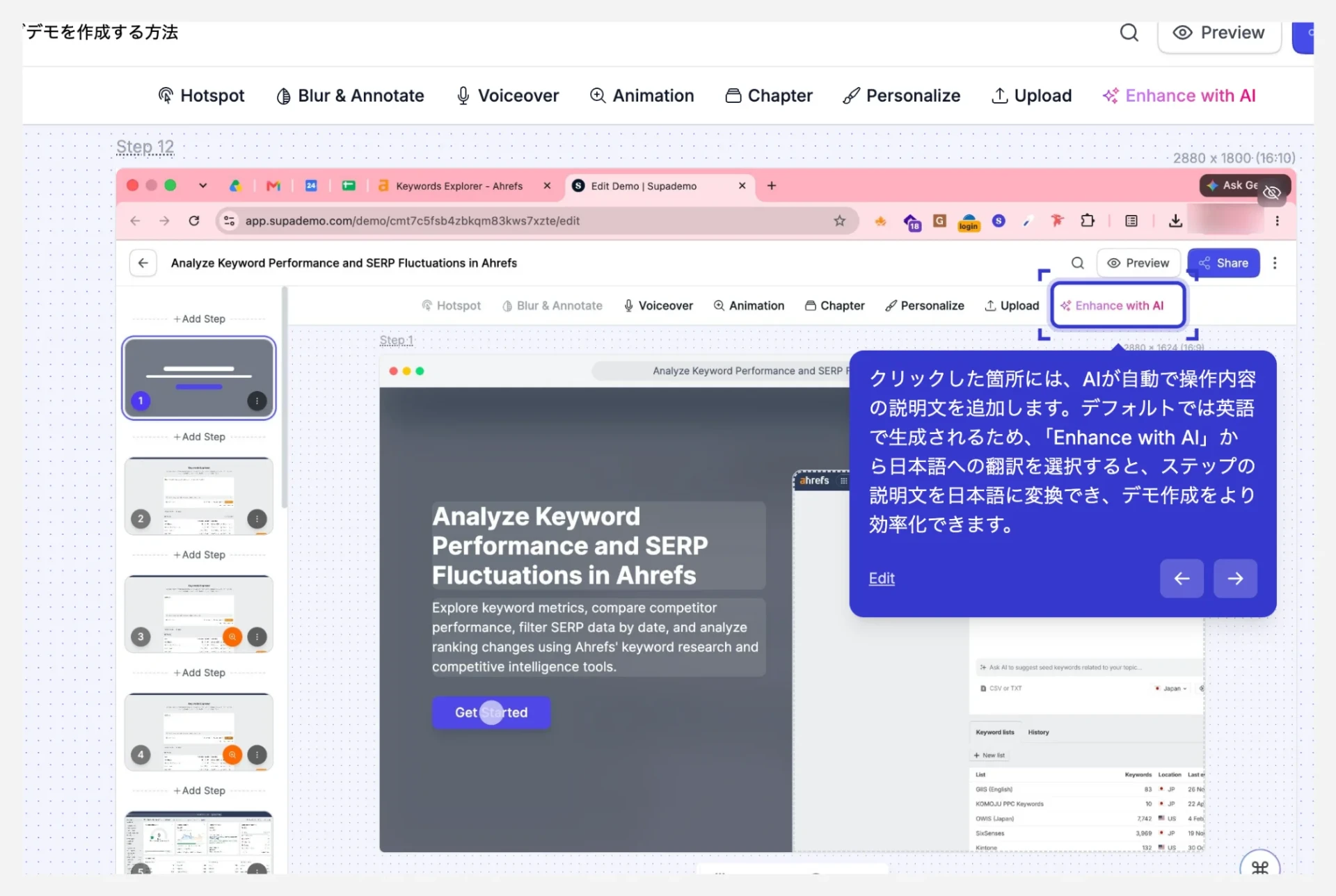Image resolution: width=1336 pixels, height=896 pixels.
Task: Click the blue Share button
Action: (1223, 263)
